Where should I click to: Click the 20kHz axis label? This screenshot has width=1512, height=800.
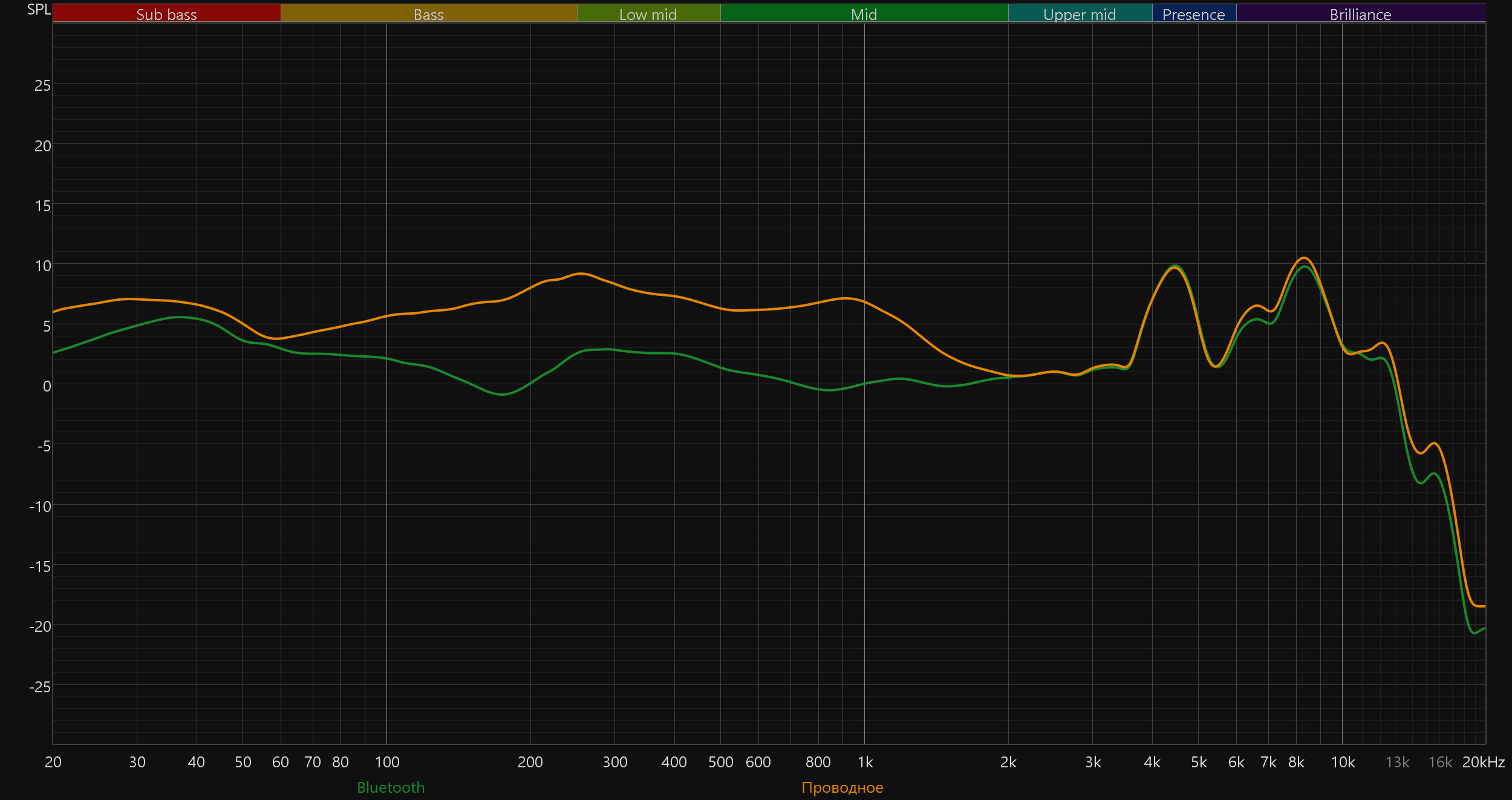pyautogui.click(x=1483, y=762)
